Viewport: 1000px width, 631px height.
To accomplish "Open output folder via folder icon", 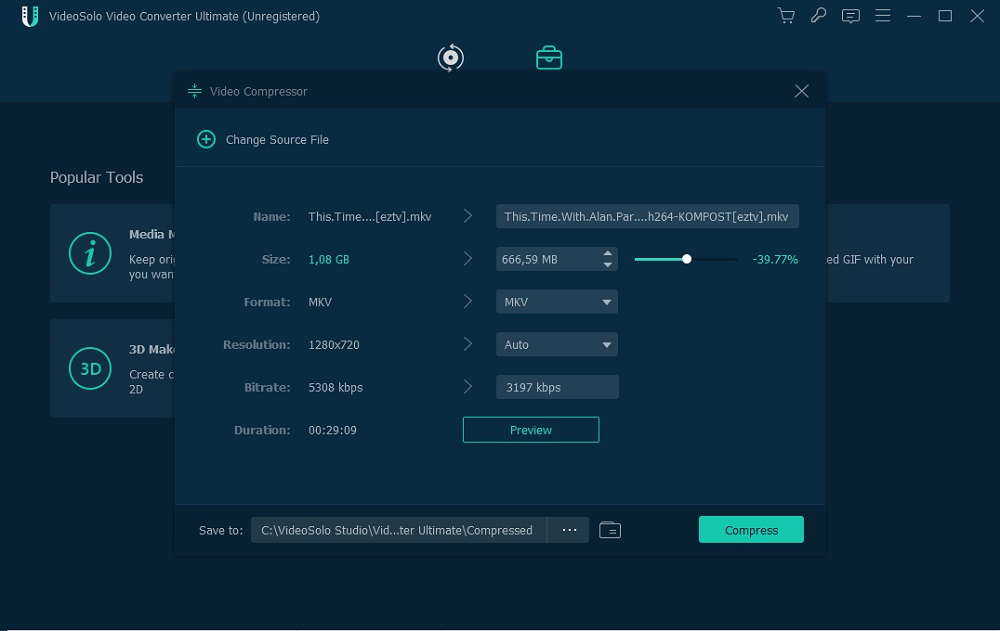I will click(x=610, y=530).
